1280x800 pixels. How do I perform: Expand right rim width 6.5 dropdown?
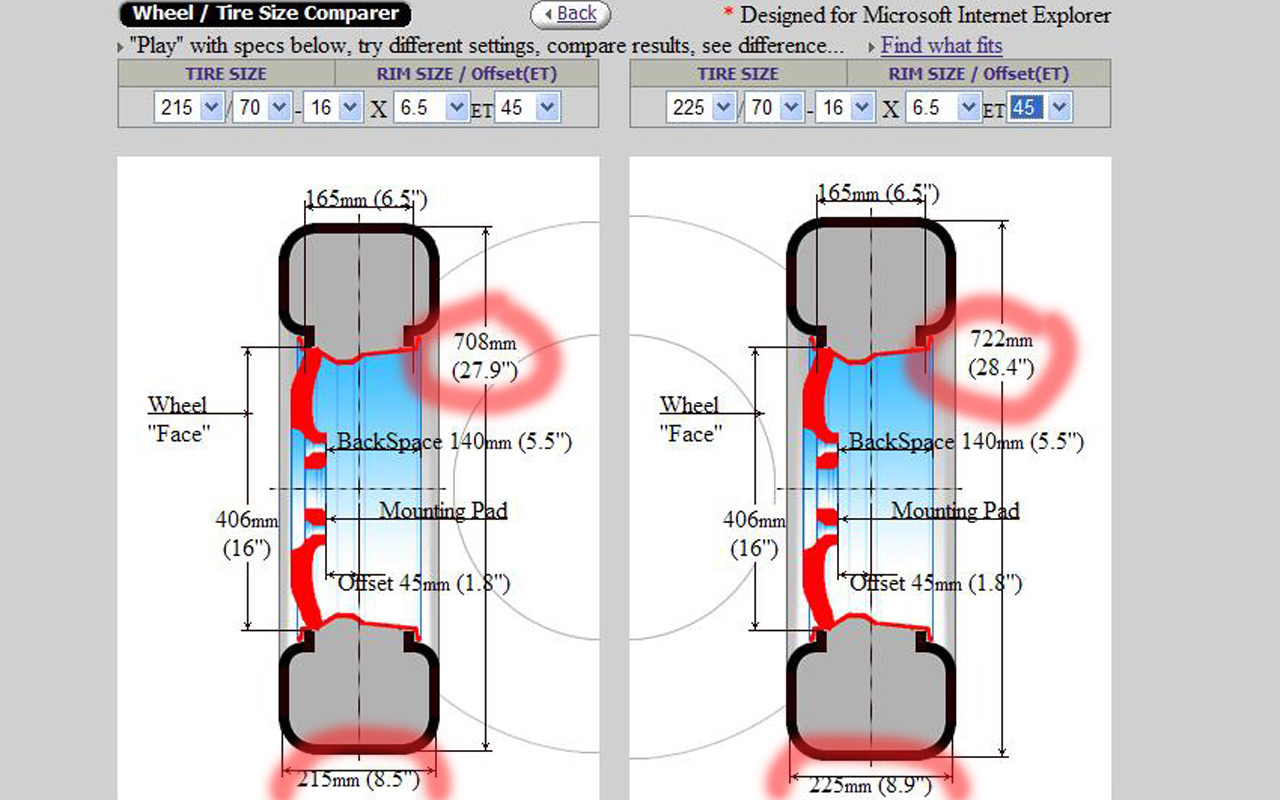943,108
